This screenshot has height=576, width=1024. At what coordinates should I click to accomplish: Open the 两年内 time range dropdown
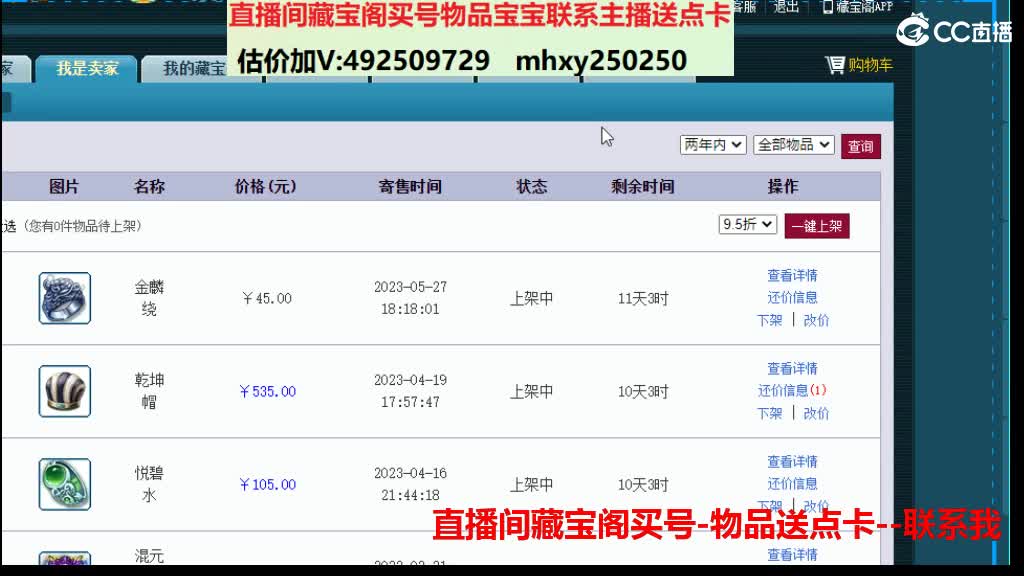coord(713,144)
